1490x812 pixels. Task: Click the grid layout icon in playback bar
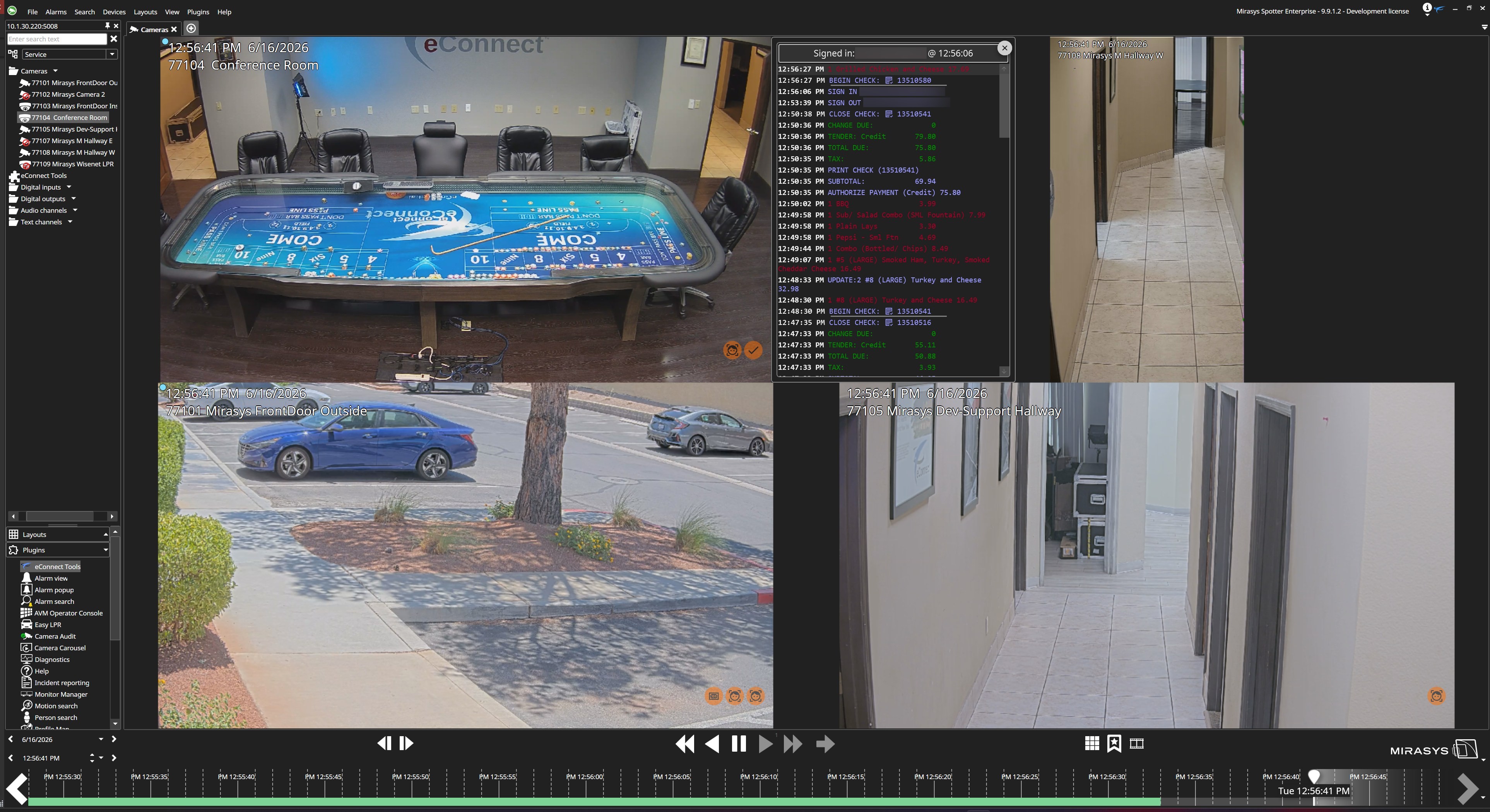[x=1092, y=743]
